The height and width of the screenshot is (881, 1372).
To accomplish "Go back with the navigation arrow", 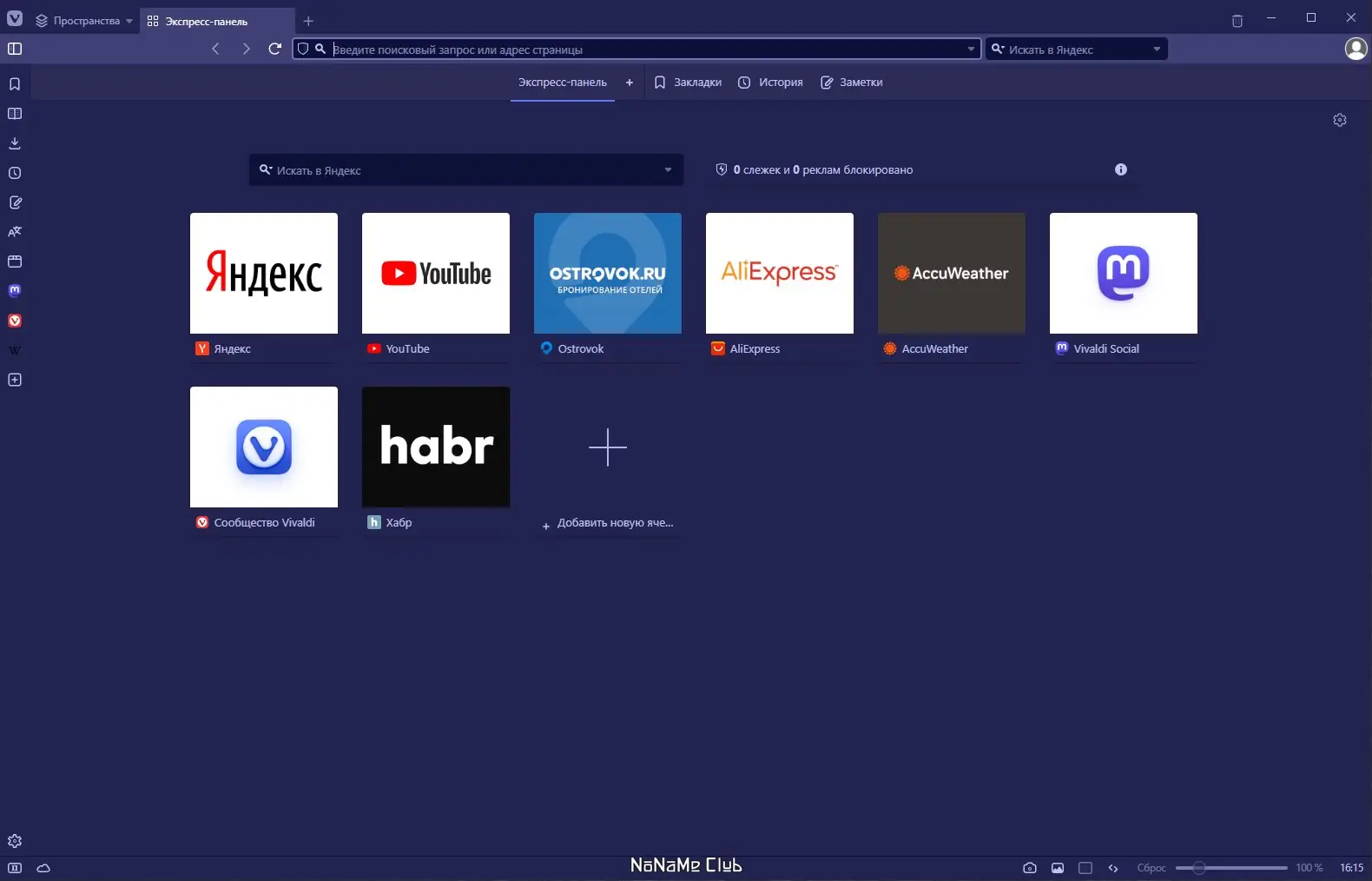I will 215,49.
